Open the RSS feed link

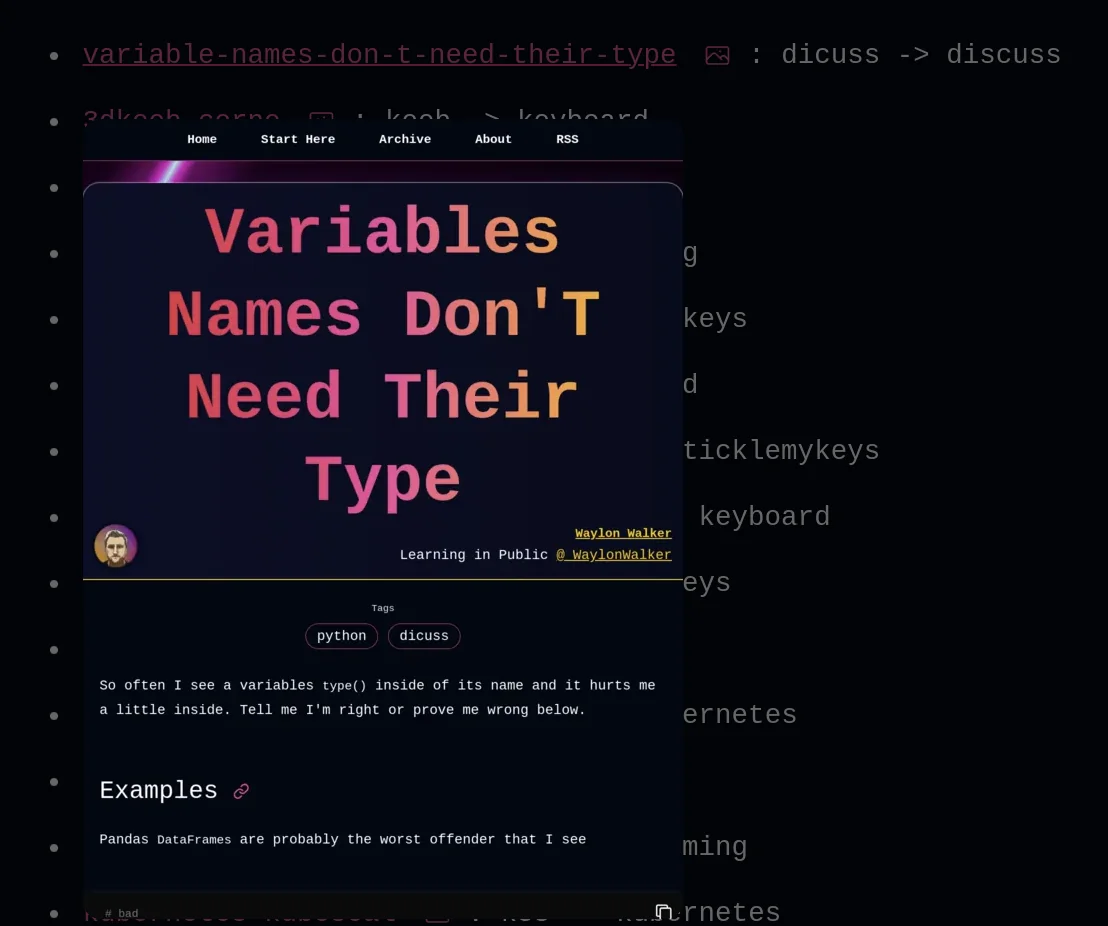pos(567,139)
